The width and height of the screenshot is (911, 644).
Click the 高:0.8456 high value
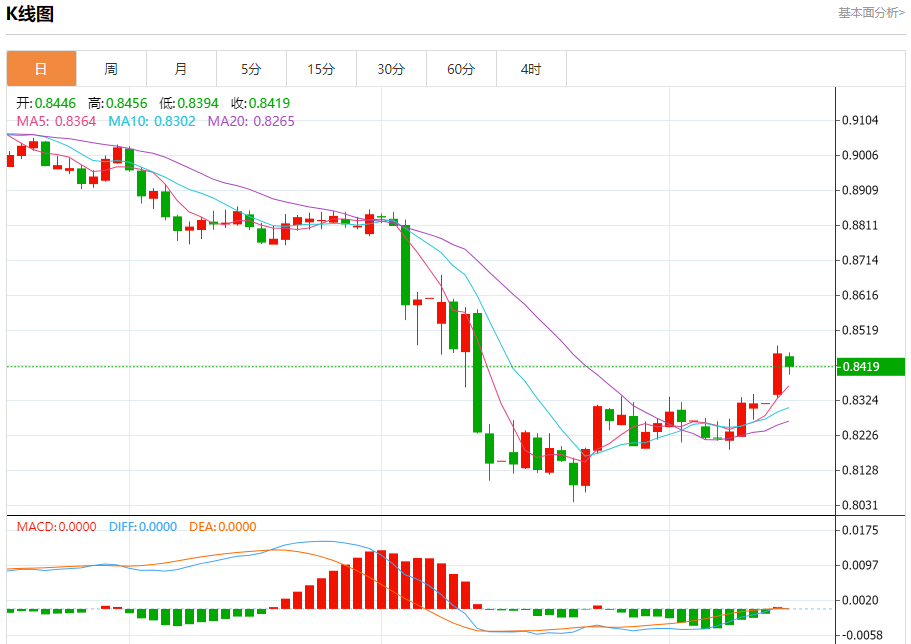pos(117,103)
